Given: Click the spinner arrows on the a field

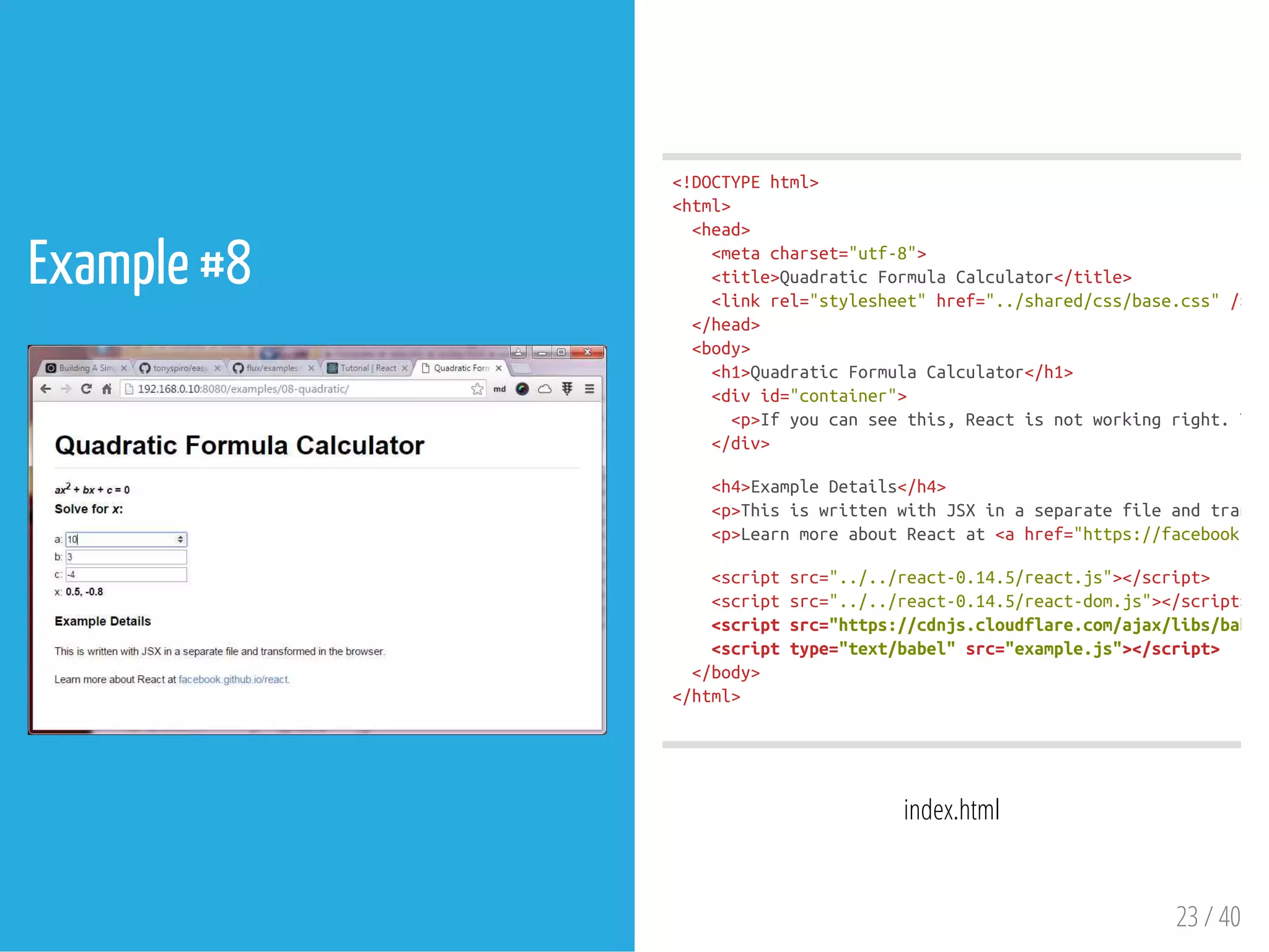Looking at the screenshot, I should pyautogui.click(x=180, y=539).
